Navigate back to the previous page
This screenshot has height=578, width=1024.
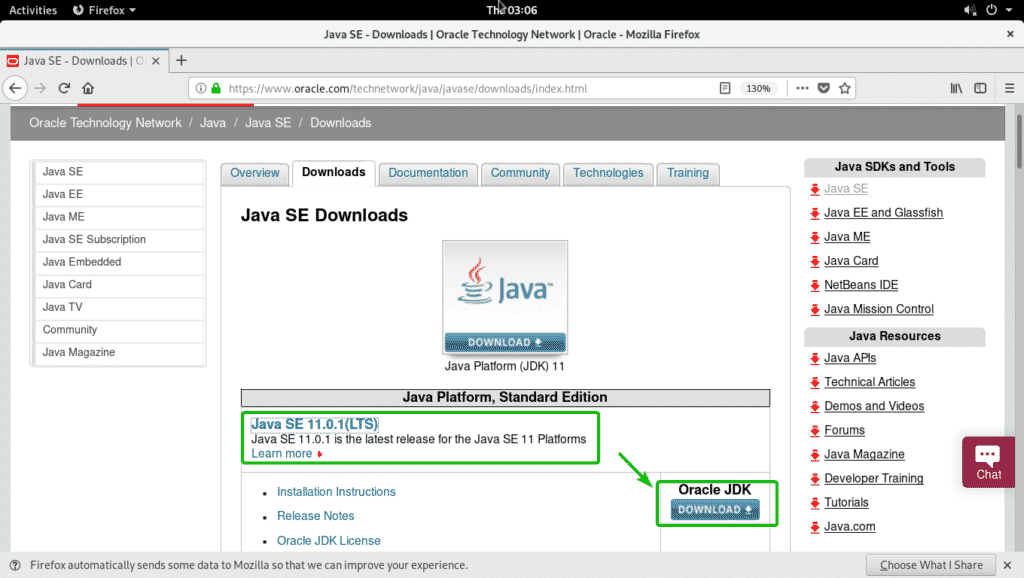(x=16, y=88)
